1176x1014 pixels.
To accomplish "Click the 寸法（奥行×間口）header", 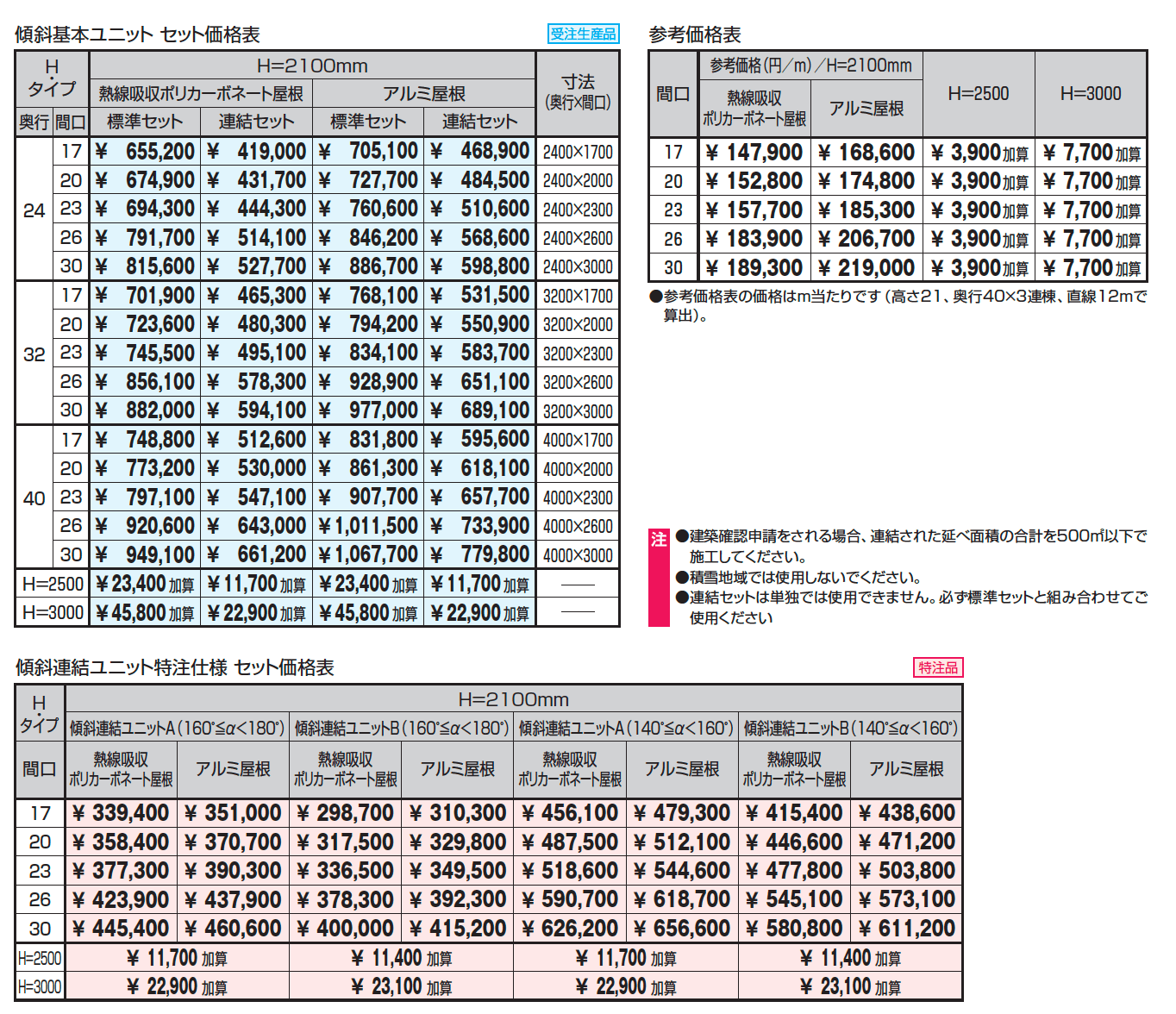I will pyautogui.click(x=576, y=91).
